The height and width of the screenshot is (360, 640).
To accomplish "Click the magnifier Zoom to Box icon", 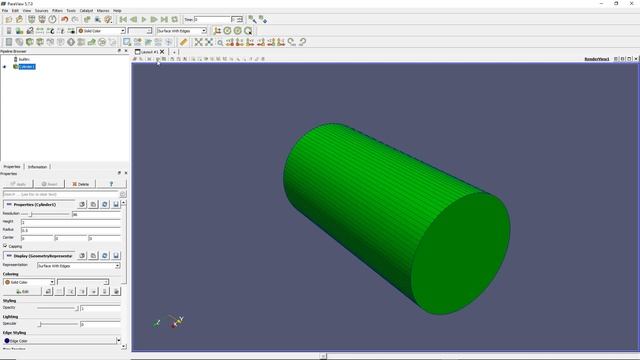I will (220, 42).
